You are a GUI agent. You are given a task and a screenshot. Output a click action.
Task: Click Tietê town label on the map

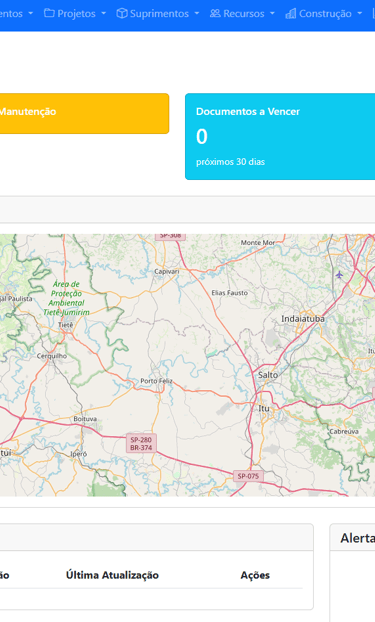pyautogui.click(x=66, y=325)
